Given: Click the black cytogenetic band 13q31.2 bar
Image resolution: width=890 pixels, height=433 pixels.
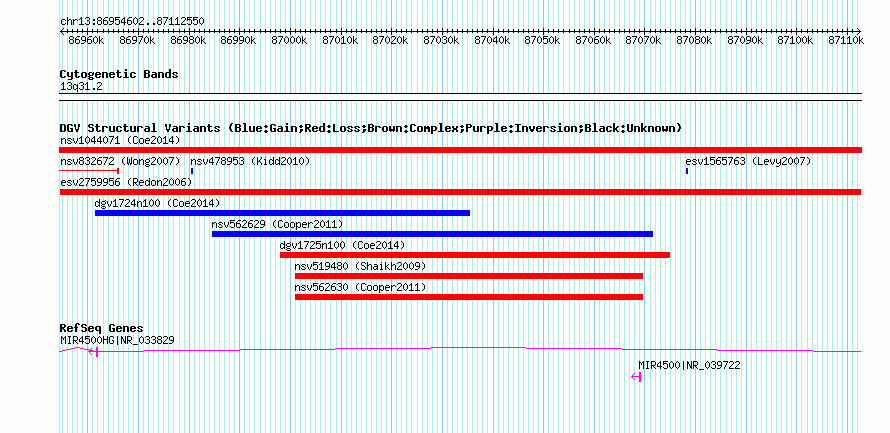Looking at the screenshot, I should (x=461, y=97).
